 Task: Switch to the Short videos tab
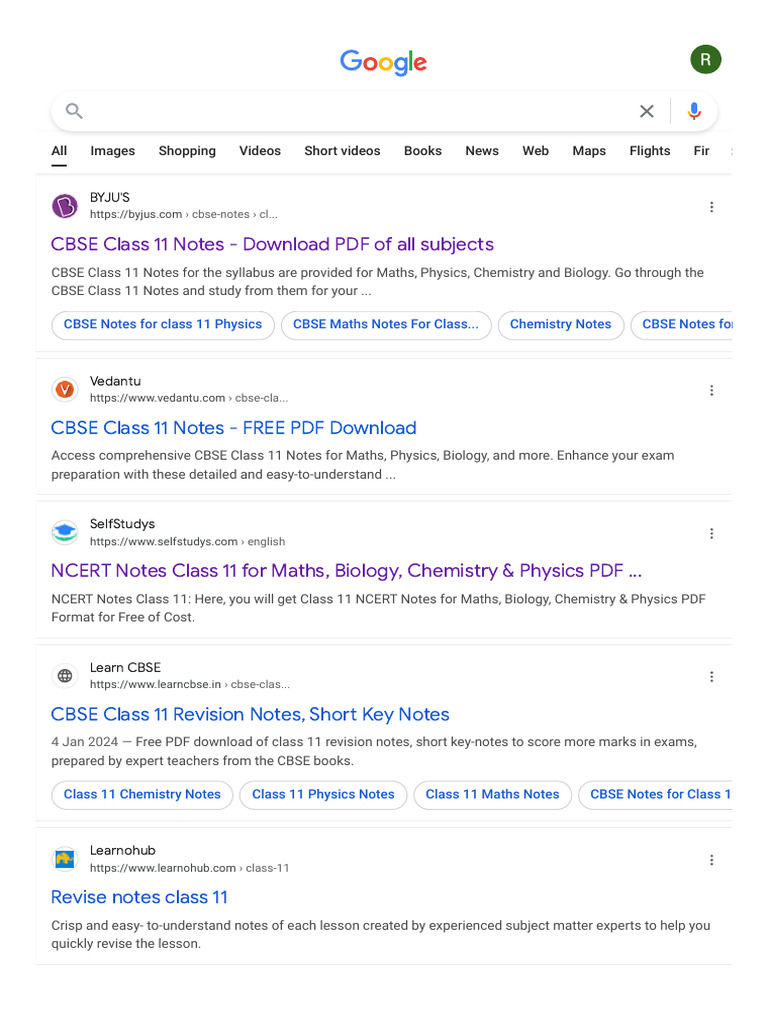point(342,151)
